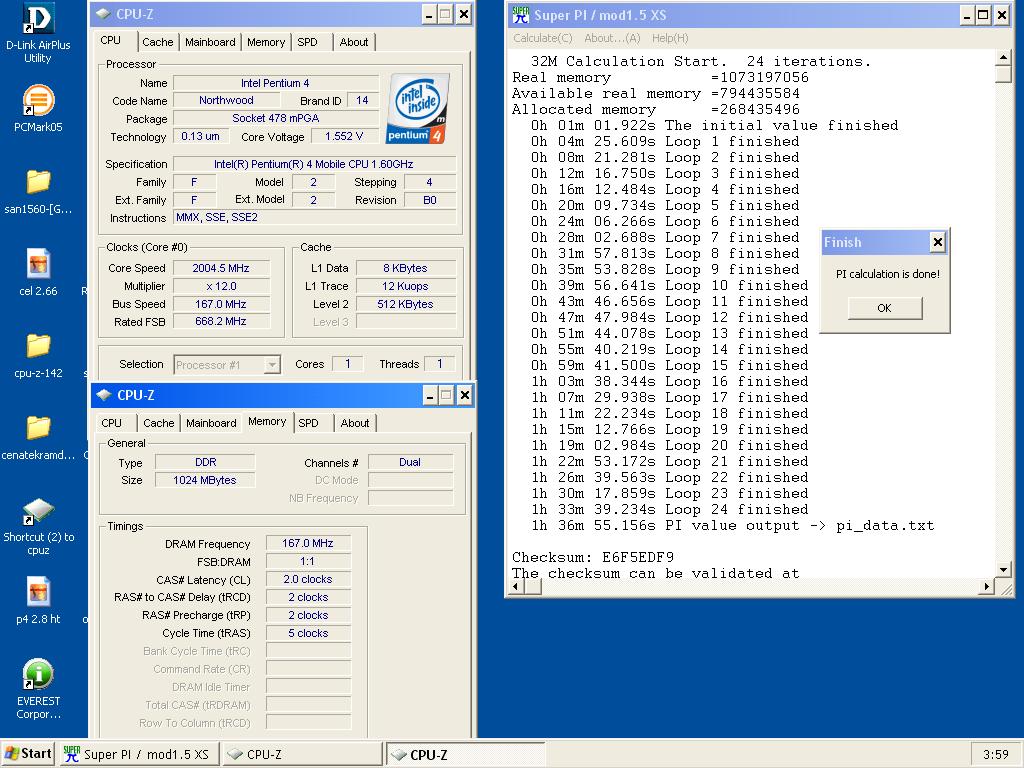Screen dimensions: 1024x768
Task: Click the CPU-Z title bar icon of the upper window
Action: (103, 14)
